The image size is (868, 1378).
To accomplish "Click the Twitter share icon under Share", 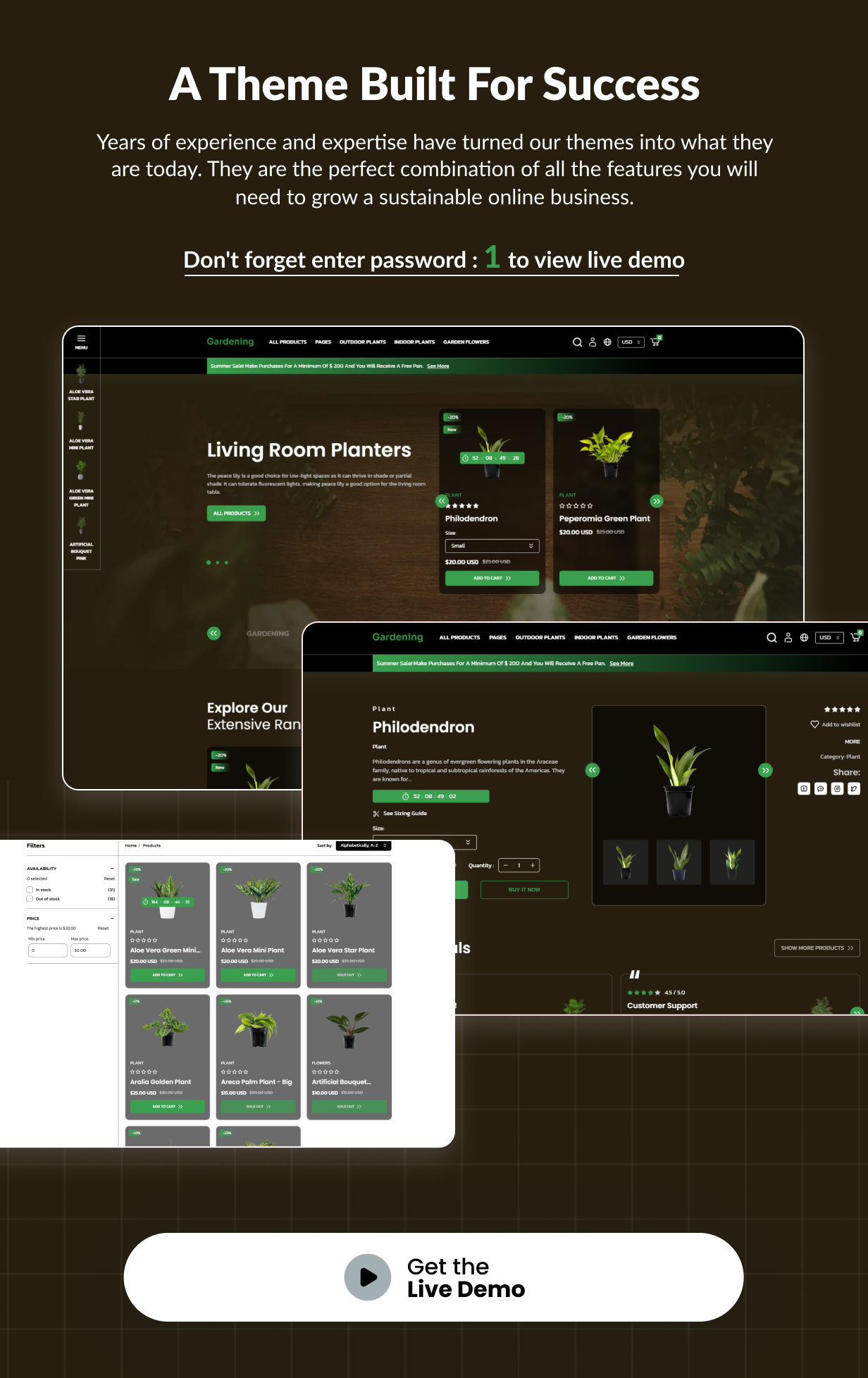I will pos(854,789).
